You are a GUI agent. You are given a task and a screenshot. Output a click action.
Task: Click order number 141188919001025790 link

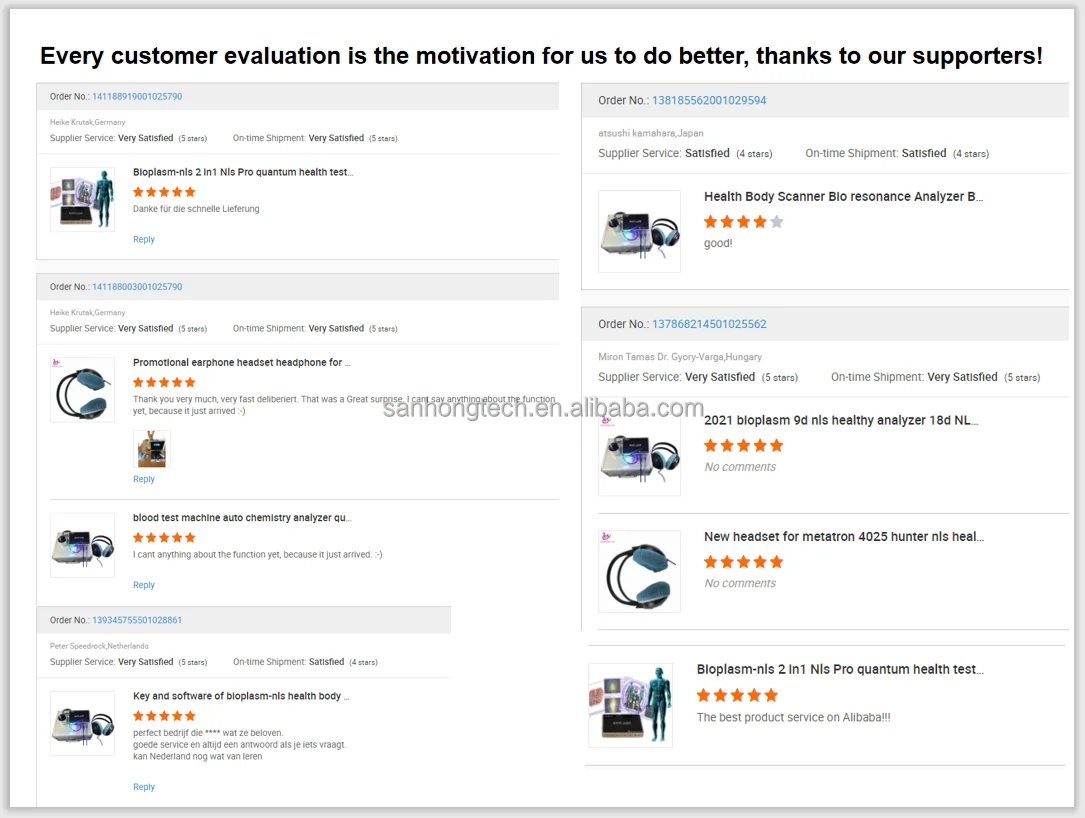(x=137, y=97)
